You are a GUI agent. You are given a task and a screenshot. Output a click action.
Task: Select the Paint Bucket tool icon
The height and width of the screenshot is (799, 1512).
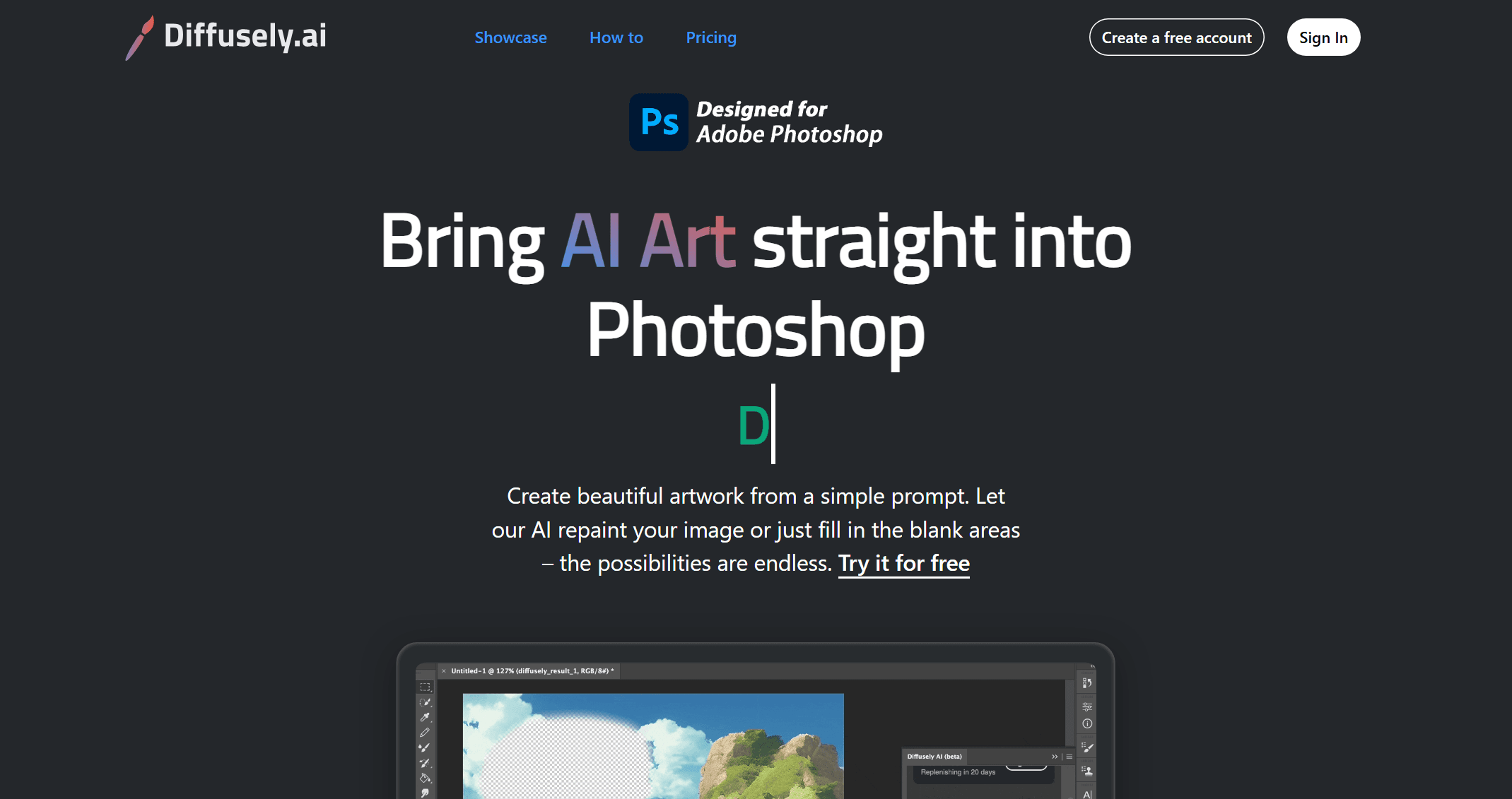click(425, 778)
